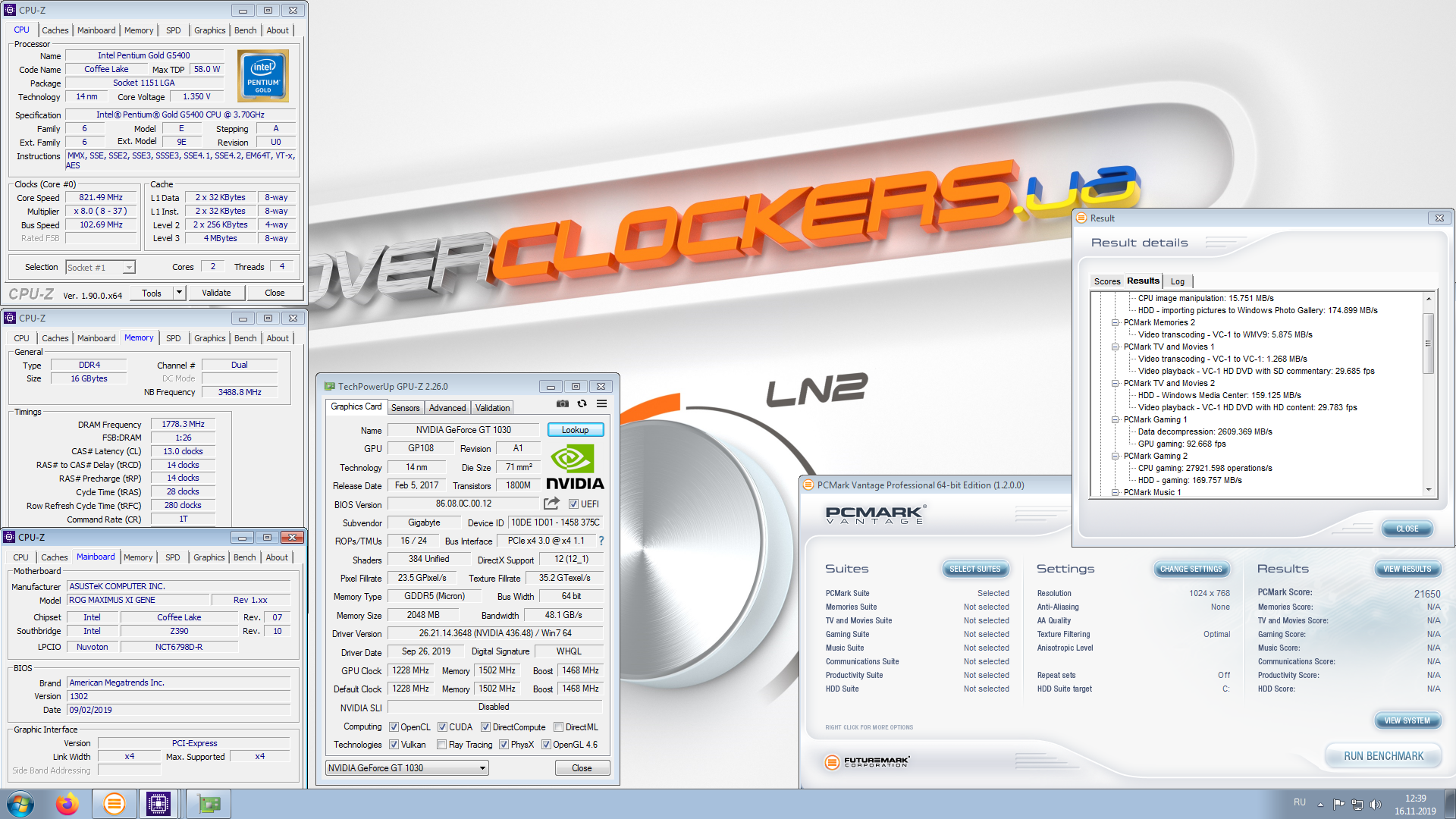This screenshot has width=1456, height=819.
Task: Click the NVIDIA logo in GPU-Z
Action: pos(575,468)
